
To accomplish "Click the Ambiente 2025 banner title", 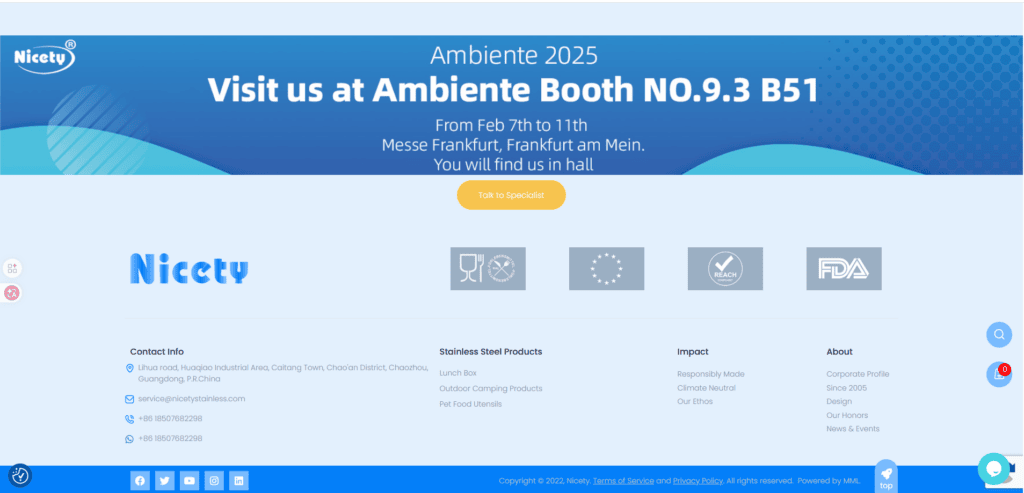I will tap(514, 56).
